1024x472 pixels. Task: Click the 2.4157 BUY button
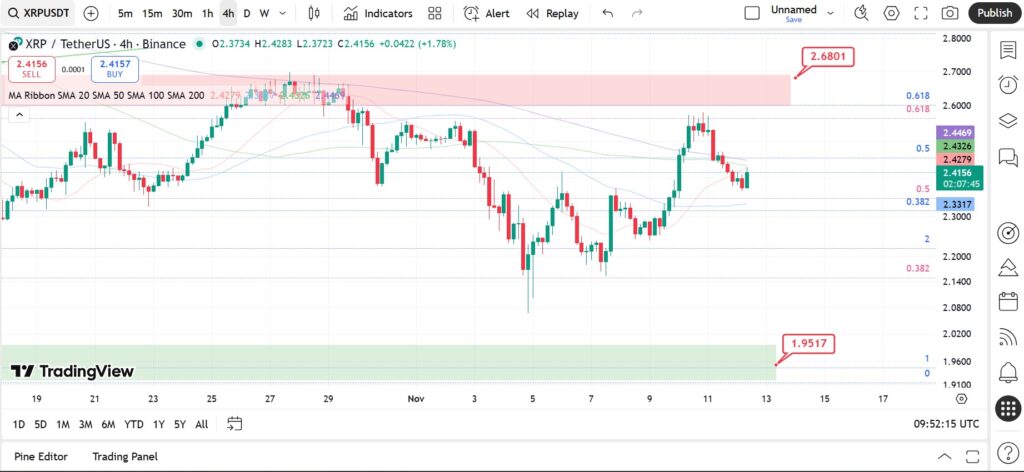115,69
